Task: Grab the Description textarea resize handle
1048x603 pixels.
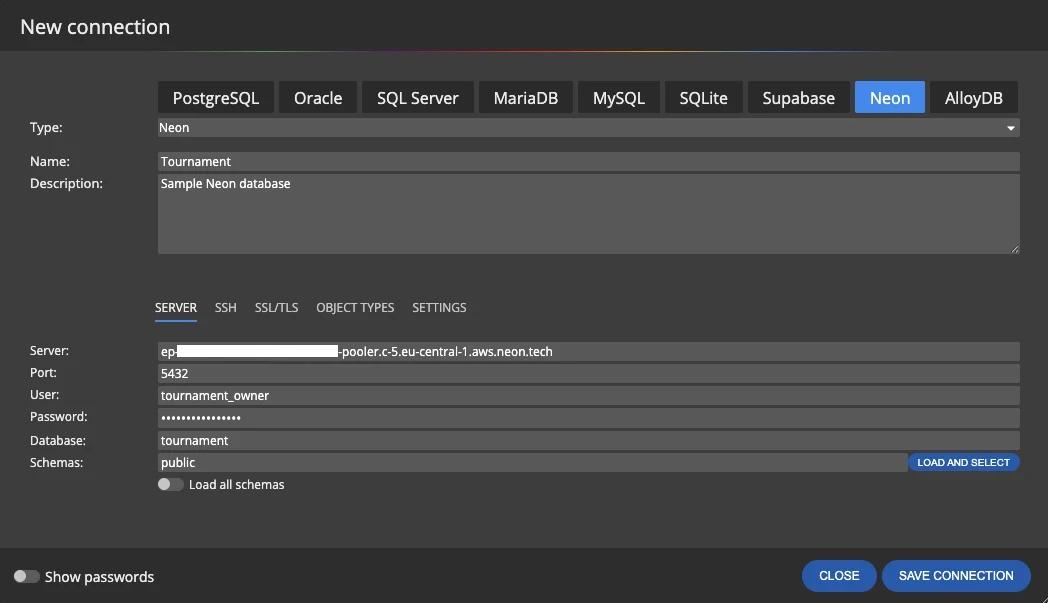Action: coord(1015,249)
